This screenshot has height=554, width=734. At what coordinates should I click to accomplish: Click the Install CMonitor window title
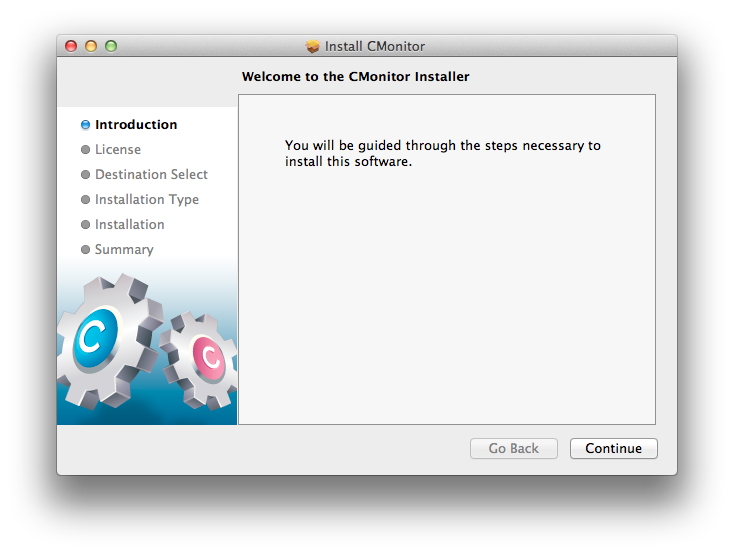tap(375, 46)
